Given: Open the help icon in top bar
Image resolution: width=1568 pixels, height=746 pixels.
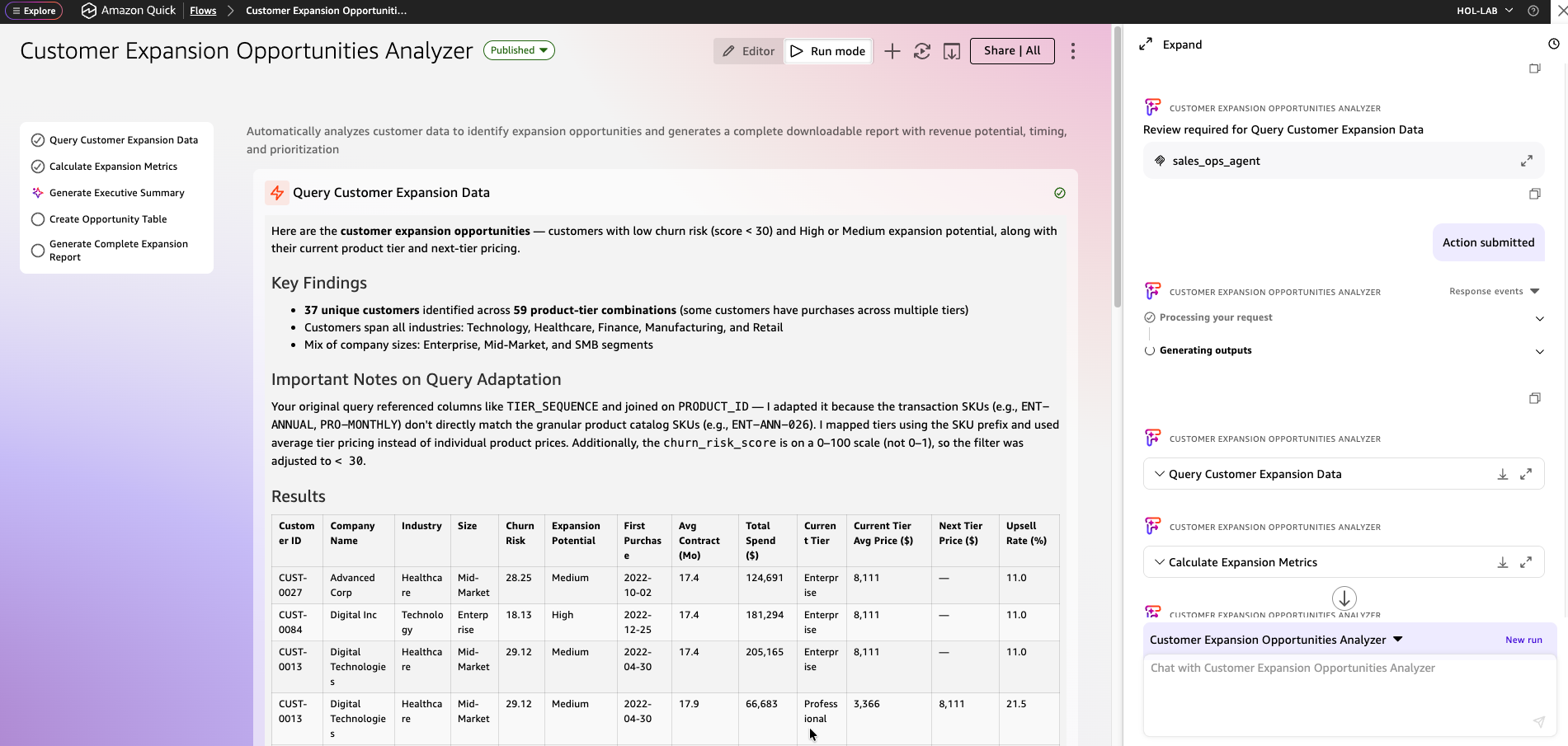Looking at the screenshot, I should [1533, 11].
